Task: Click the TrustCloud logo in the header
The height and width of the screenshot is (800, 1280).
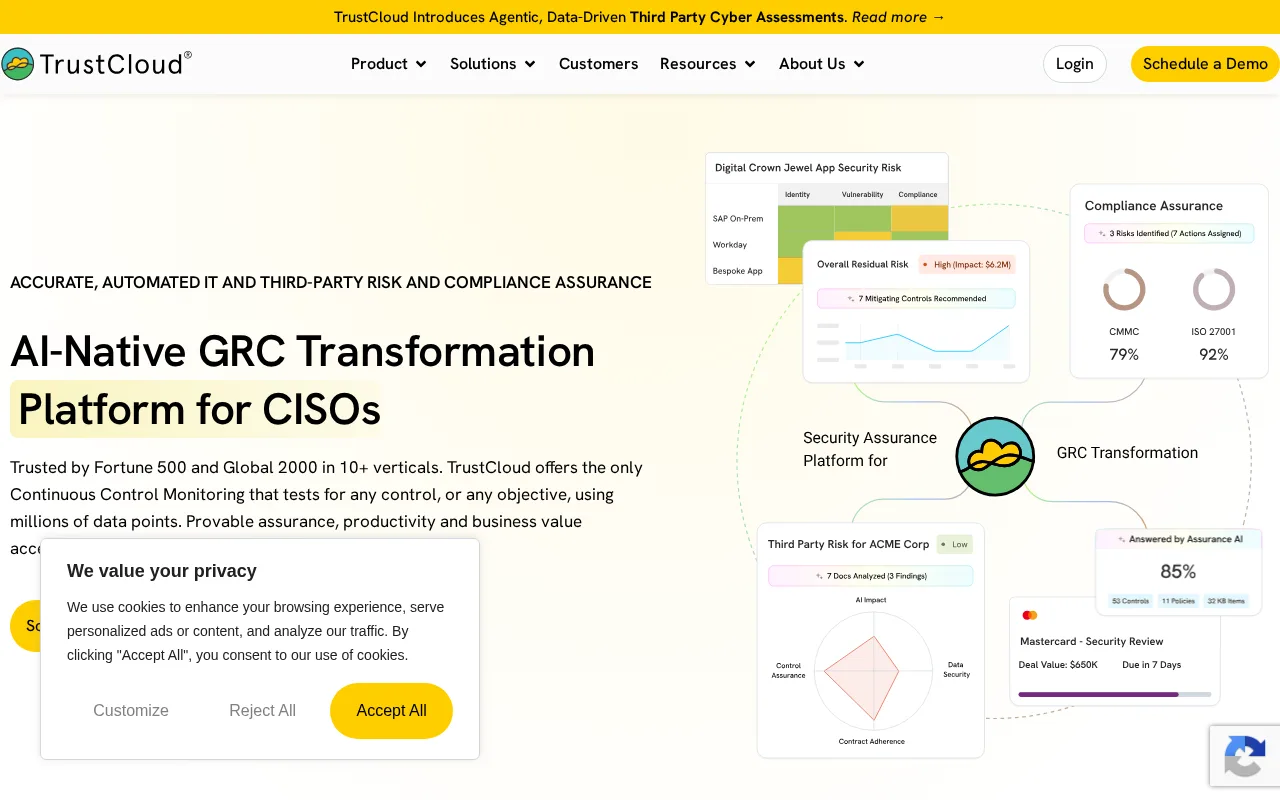Action: pos(96,64)
